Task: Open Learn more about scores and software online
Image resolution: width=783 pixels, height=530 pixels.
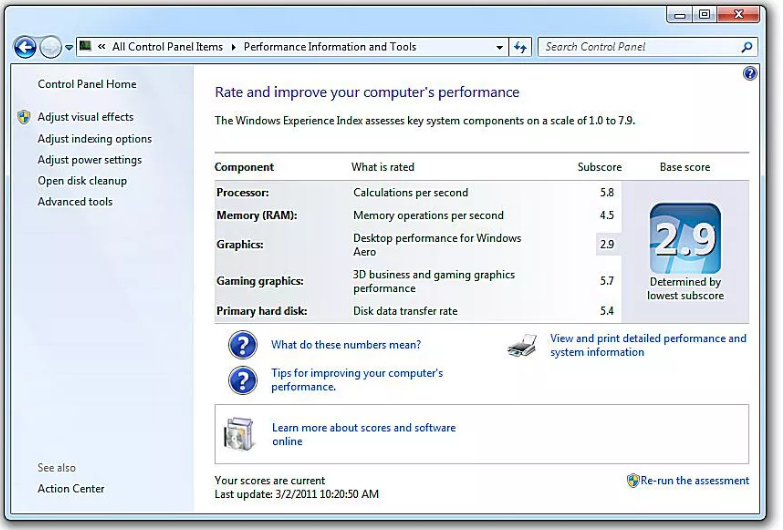Action: point(364,435)
